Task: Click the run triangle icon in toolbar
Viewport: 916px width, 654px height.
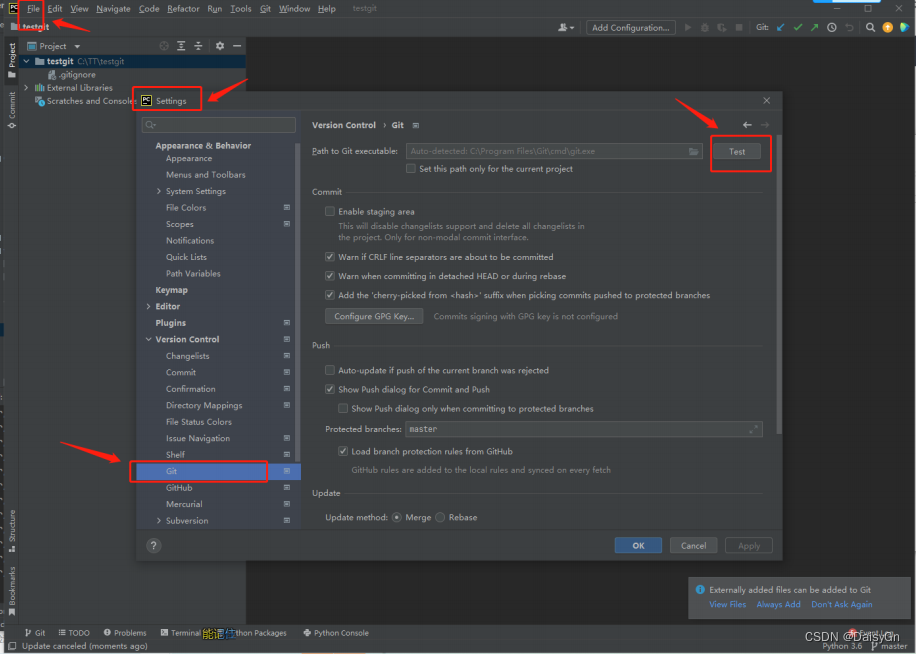Action: tap(688, 27)
